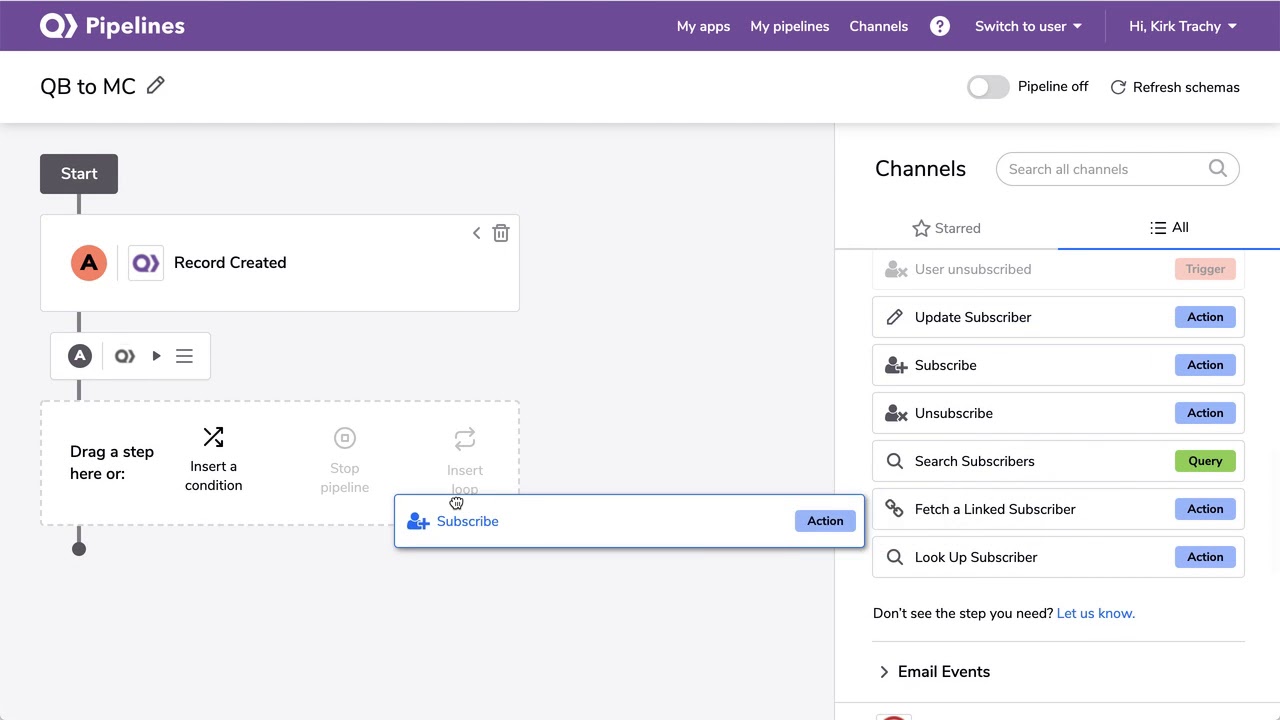Click the "Update Subscriber" step label

tap(973, 317)
